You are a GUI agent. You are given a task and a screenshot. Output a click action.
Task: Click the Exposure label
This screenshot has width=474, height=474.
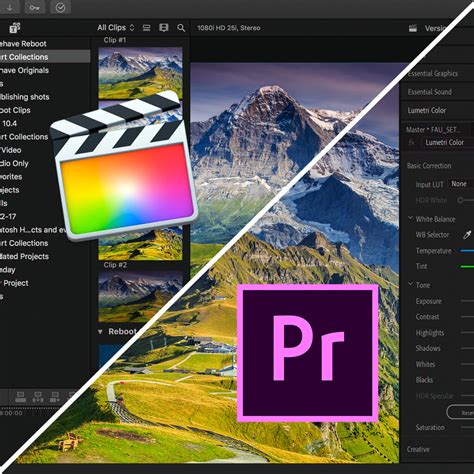click(x=429, y=301)
